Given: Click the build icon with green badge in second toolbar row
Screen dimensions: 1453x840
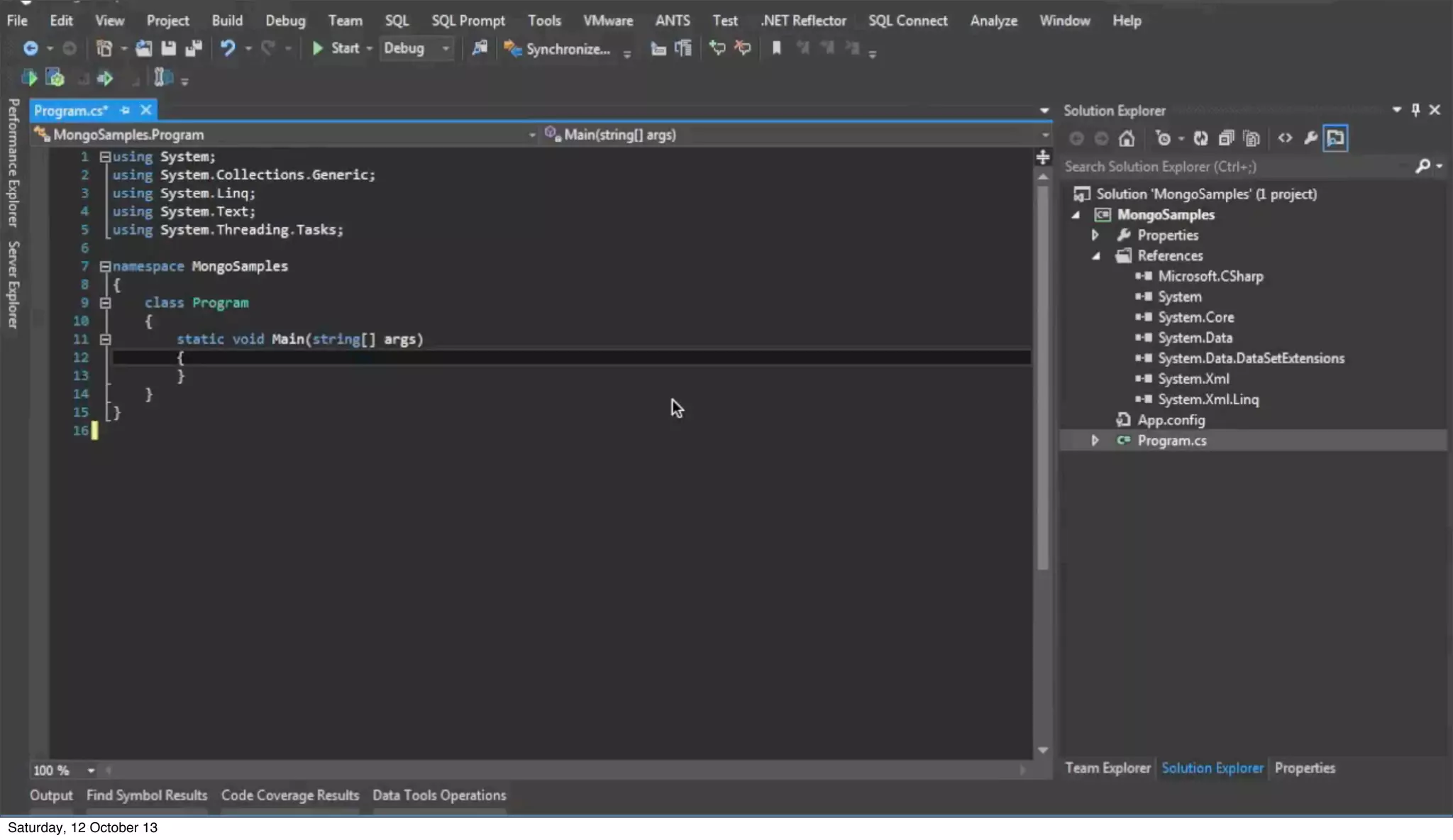Looking at the screenshot, I should [x=55, y=78].
